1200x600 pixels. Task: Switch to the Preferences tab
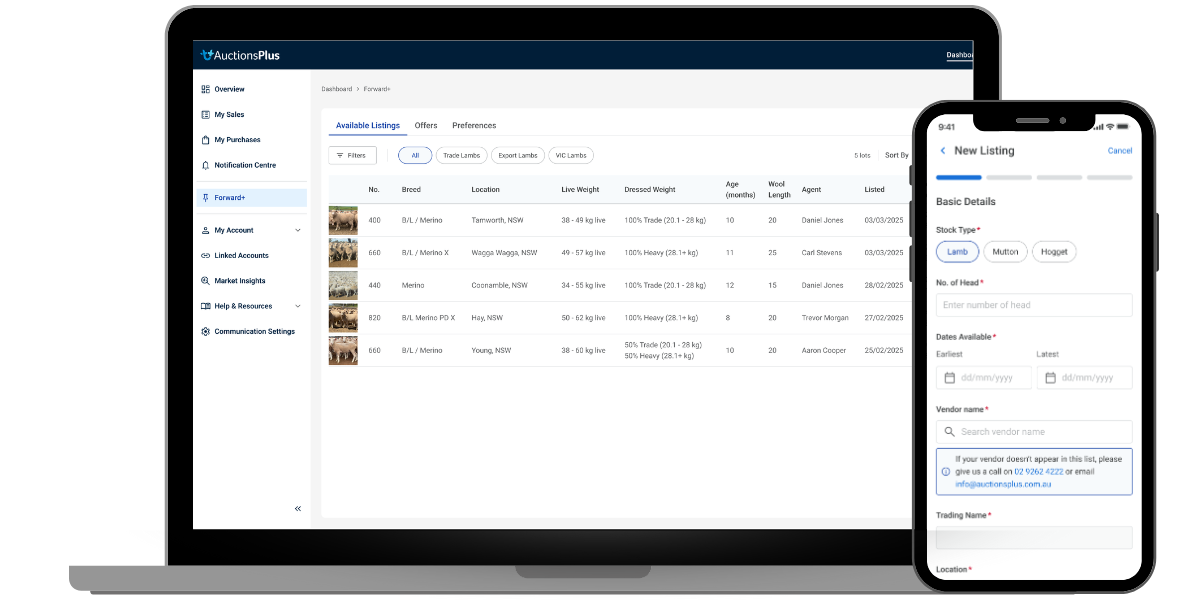click(474, 126)
